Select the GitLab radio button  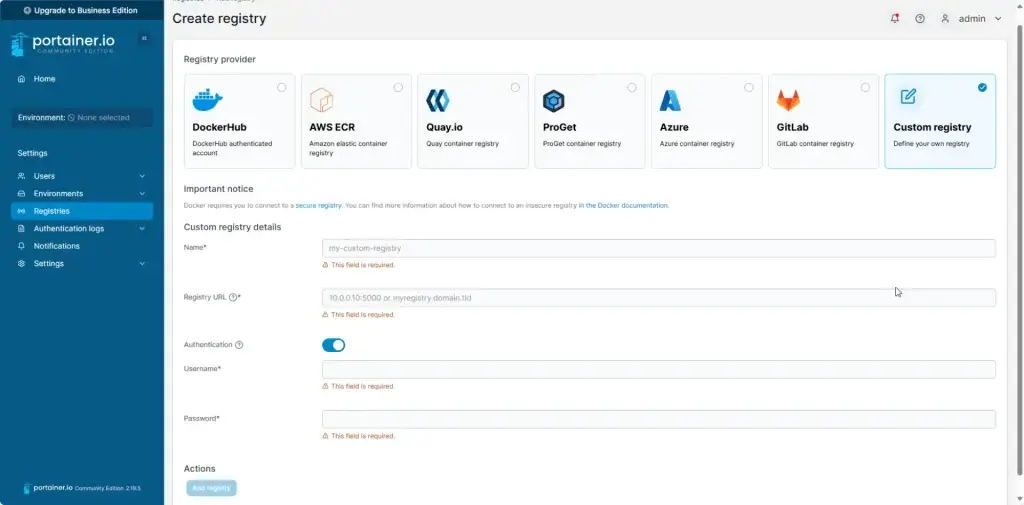click(865, 88)
